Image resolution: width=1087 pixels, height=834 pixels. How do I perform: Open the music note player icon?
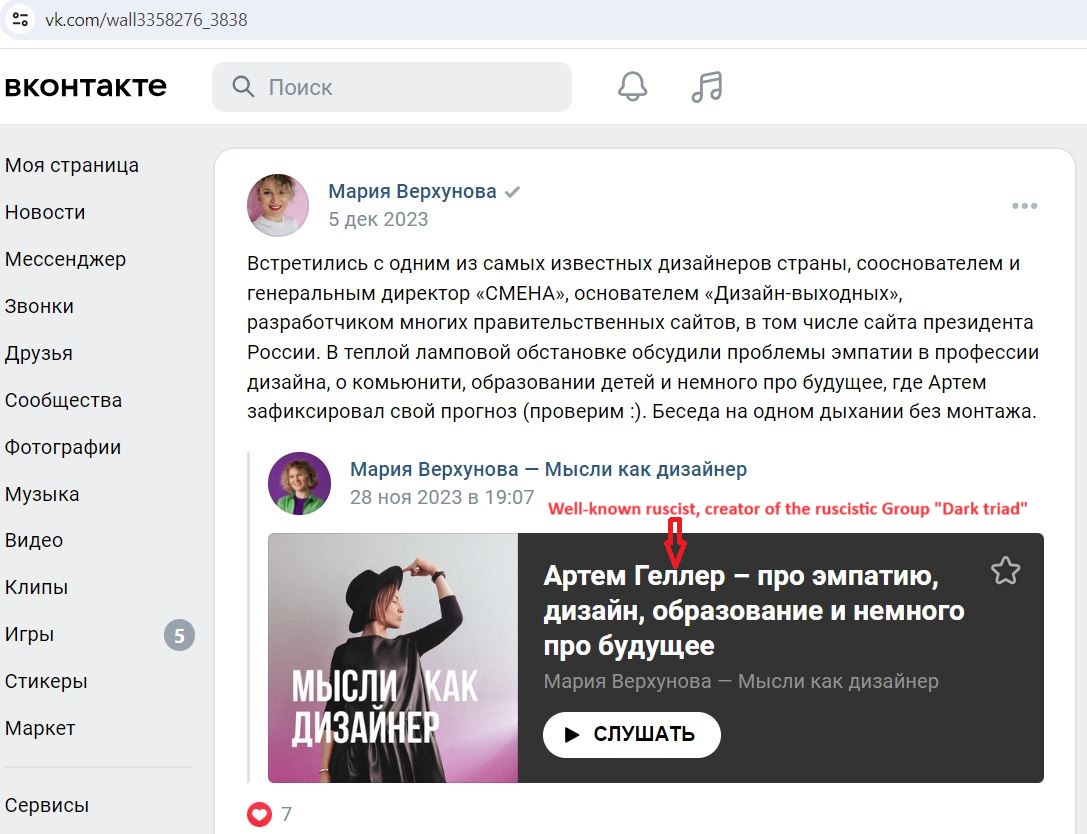pyautogui.click(x=707, y=87)
